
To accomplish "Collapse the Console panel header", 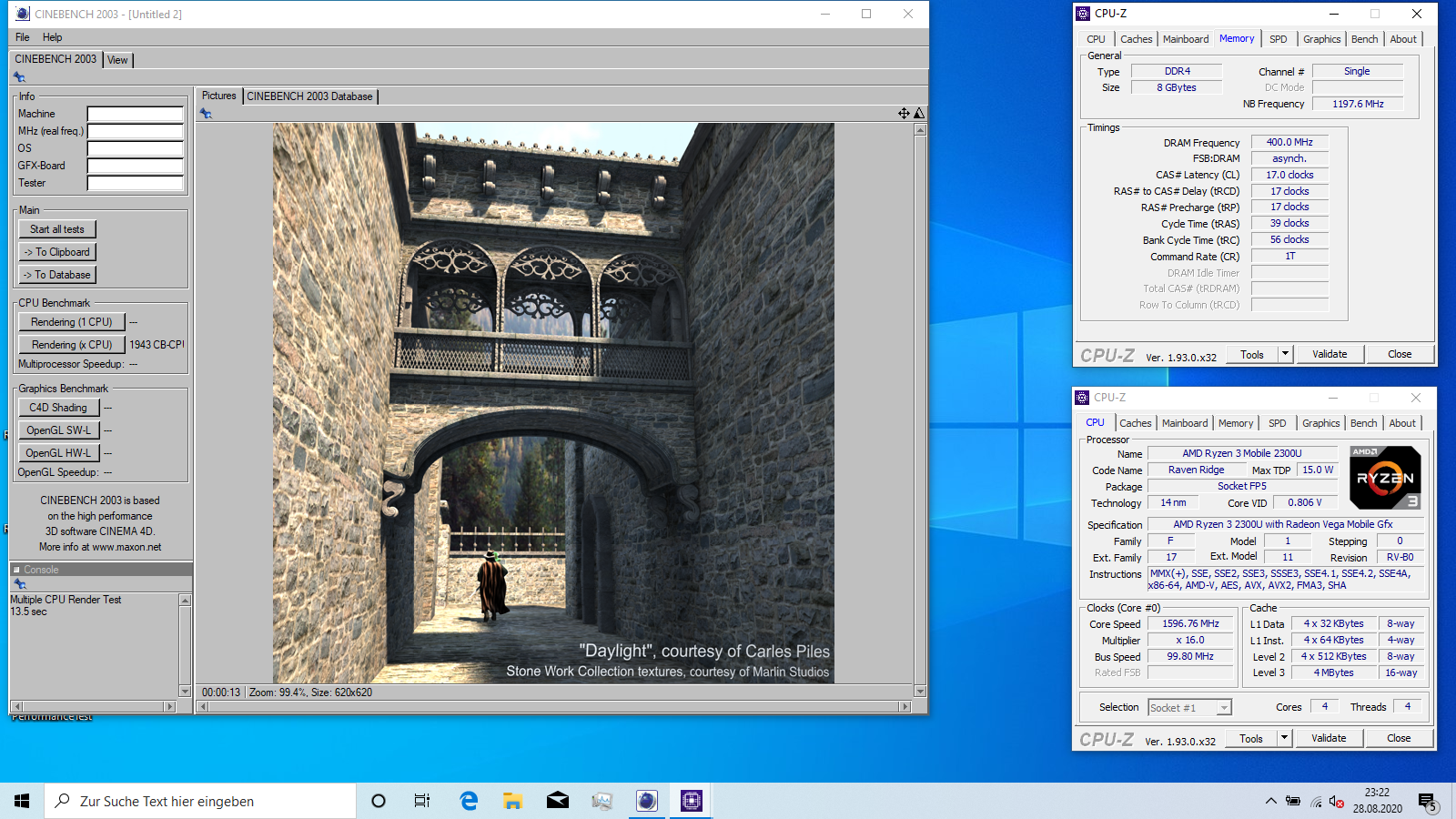I will 16,570.
